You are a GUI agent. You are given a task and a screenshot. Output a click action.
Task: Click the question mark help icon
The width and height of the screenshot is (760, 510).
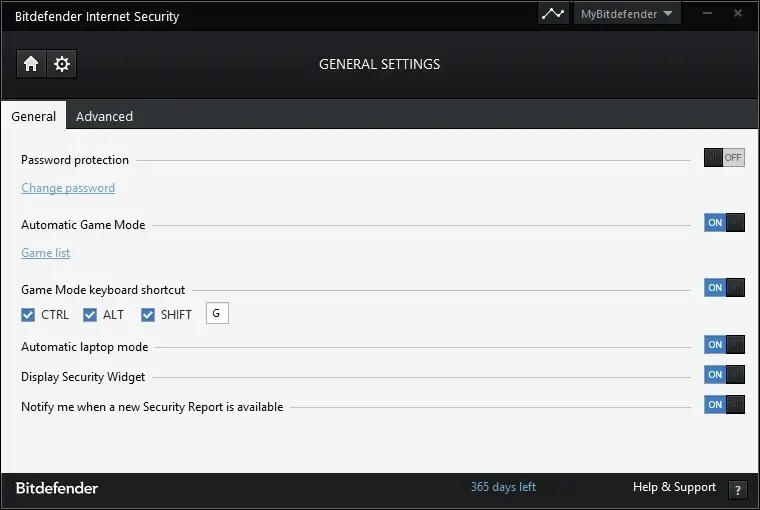pyautogui.click(x=738, y=490)
